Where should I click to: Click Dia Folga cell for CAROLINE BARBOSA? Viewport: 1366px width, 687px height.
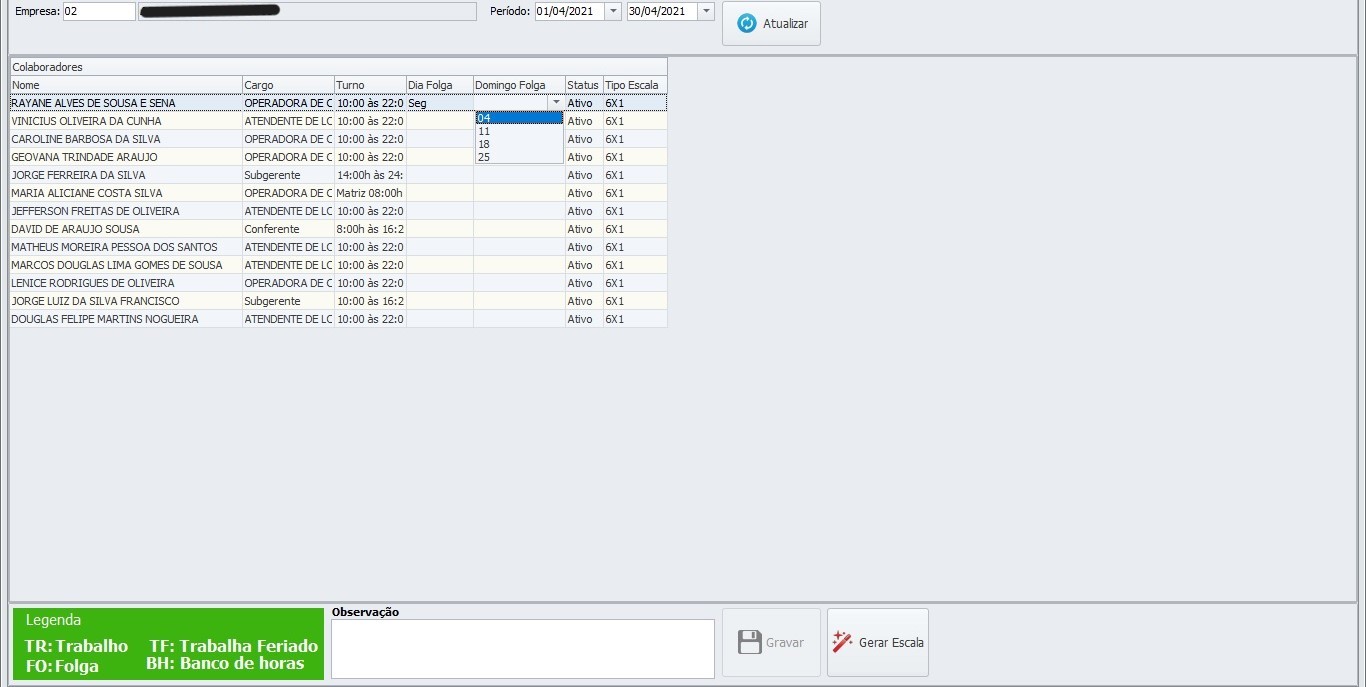[440, 139]
